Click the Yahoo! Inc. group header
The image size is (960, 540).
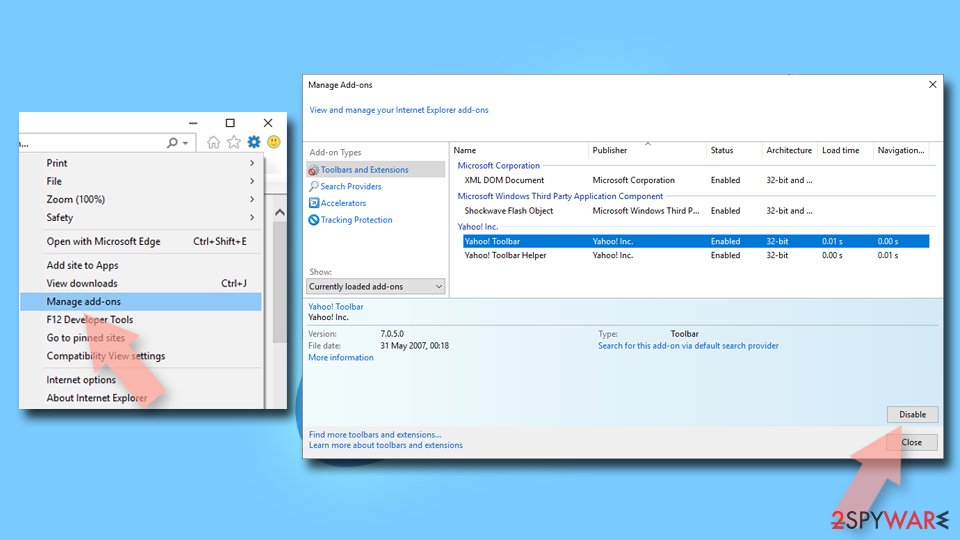(478, 227)
